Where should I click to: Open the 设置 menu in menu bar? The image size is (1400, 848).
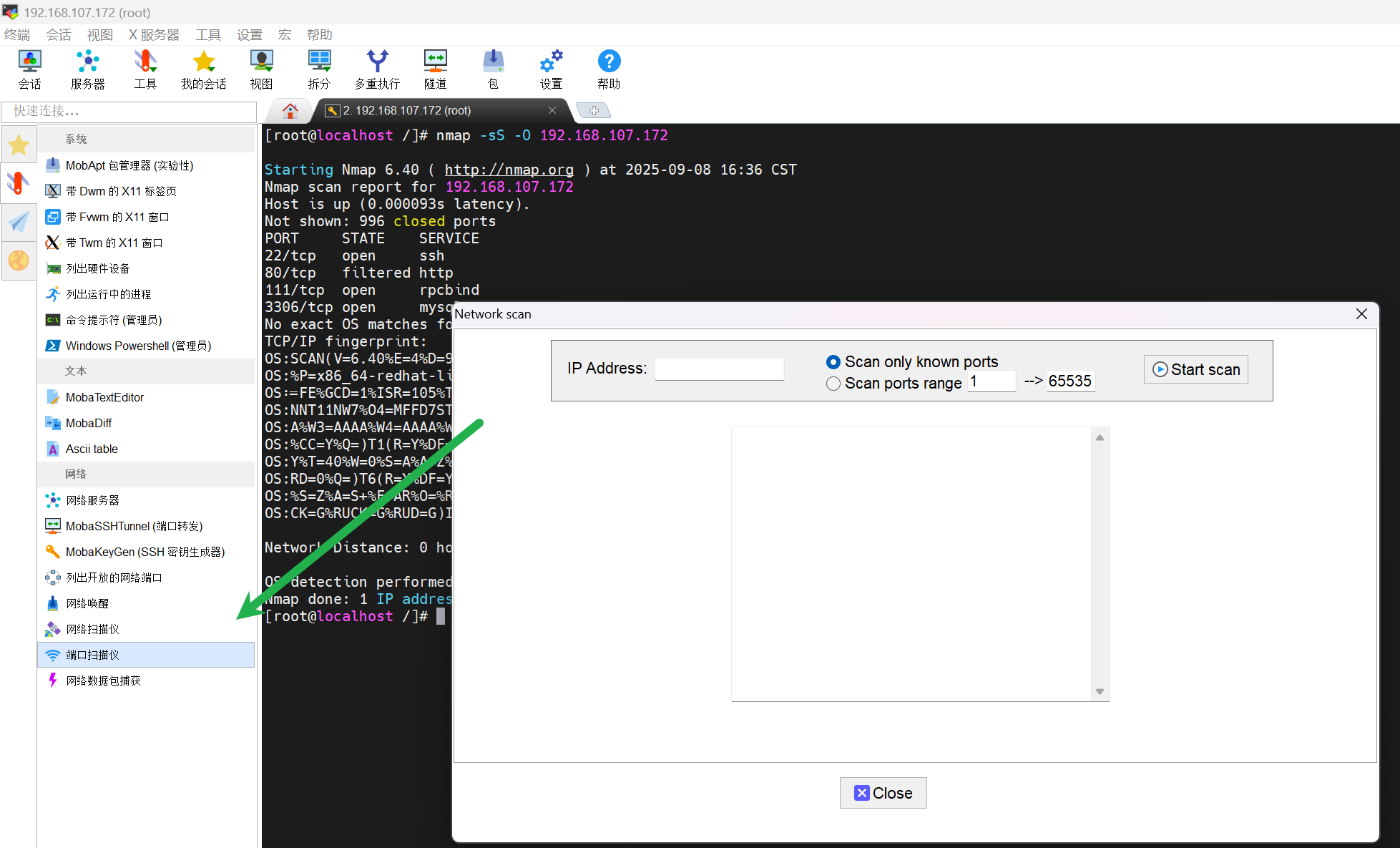[x=250, y=34]
